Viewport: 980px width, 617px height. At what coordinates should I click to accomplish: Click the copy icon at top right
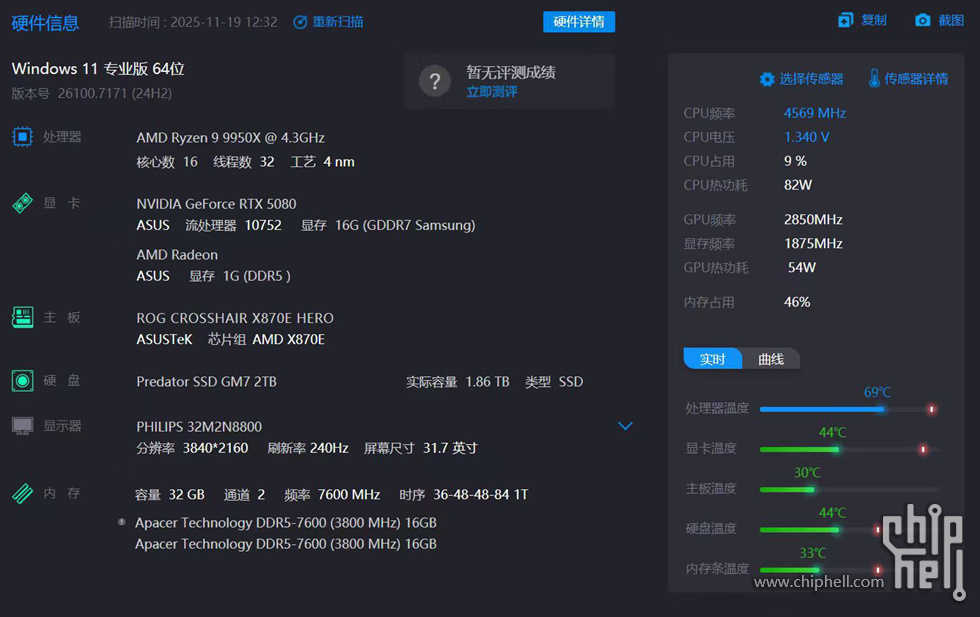(846, 20)
